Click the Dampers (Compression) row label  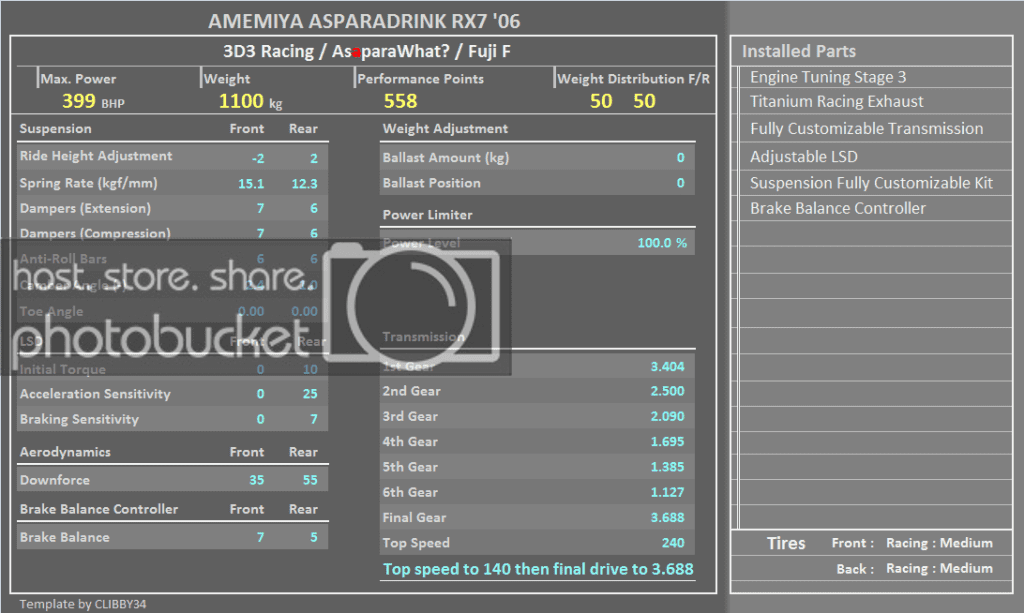(x=95, y=233)
